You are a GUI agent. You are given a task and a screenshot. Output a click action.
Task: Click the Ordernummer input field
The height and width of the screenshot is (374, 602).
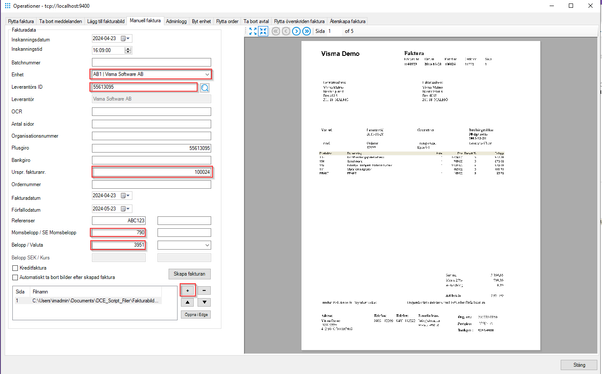point(151,184)
